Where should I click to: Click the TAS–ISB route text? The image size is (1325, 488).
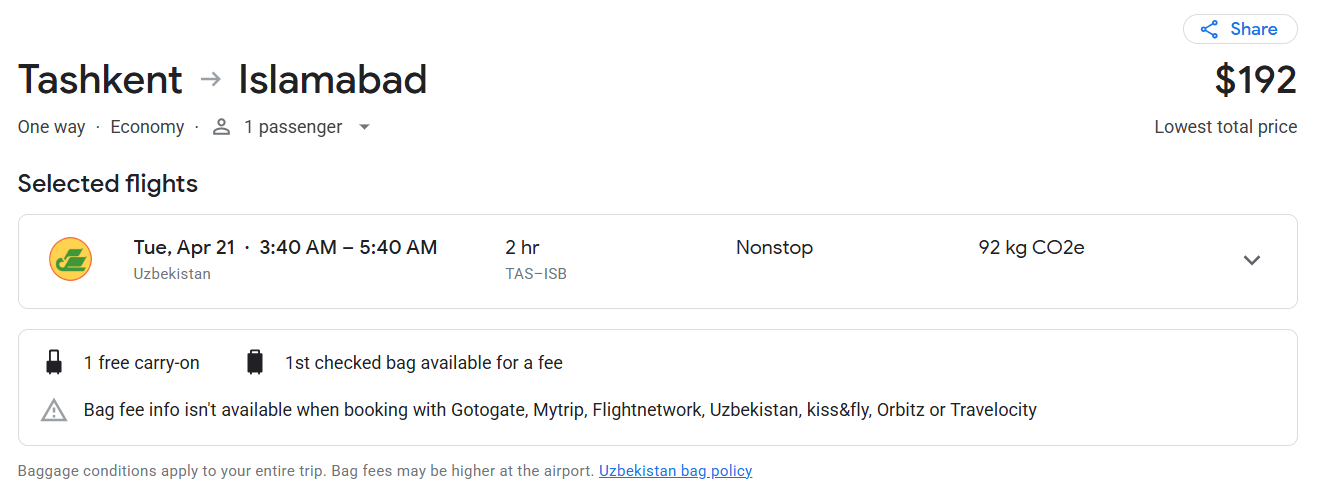(536, 273)
